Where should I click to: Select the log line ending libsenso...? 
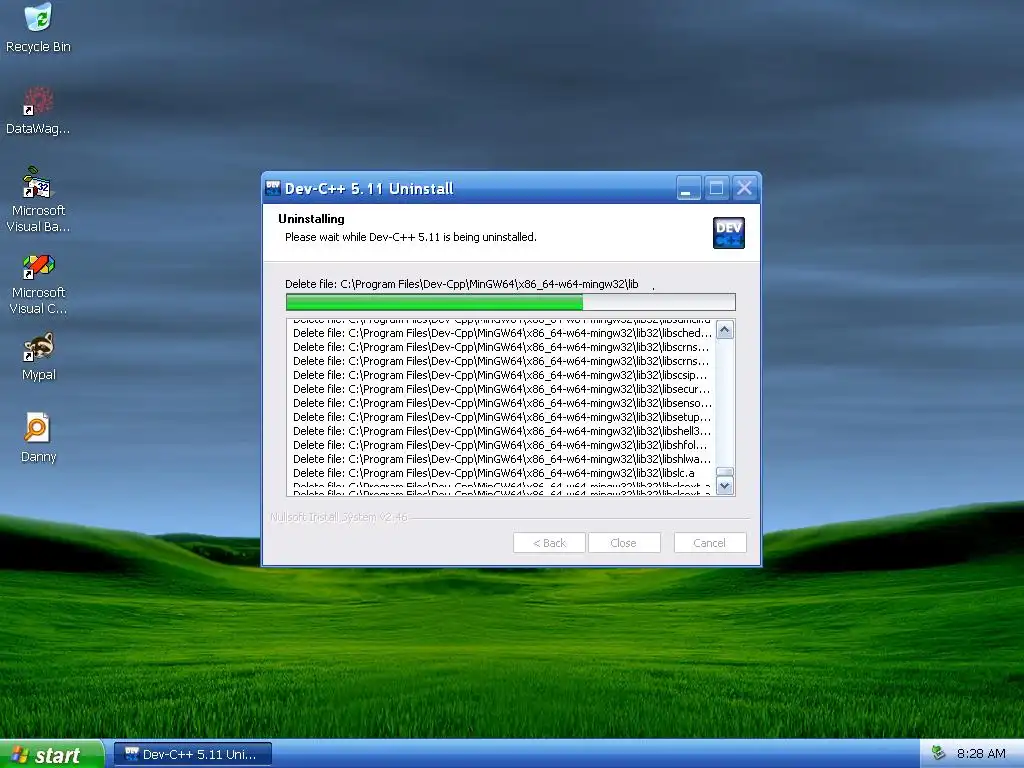tap(502, 403)
